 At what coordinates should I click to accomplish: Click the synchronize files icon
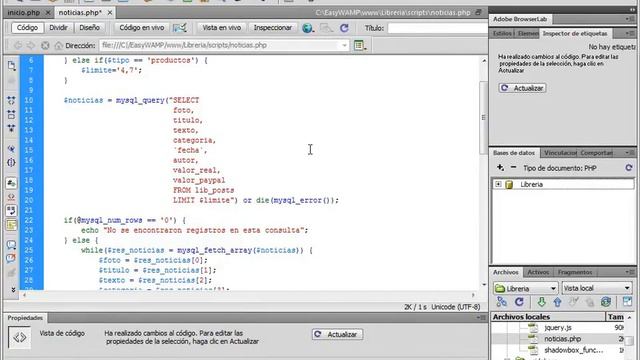(x=606, y=302)
